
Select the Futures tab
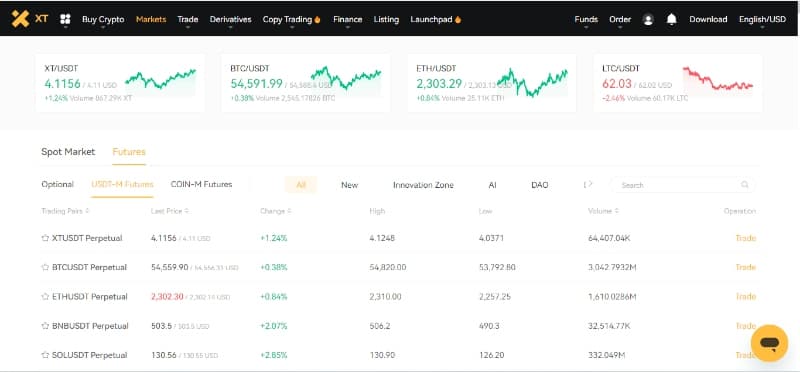point(129,152)
